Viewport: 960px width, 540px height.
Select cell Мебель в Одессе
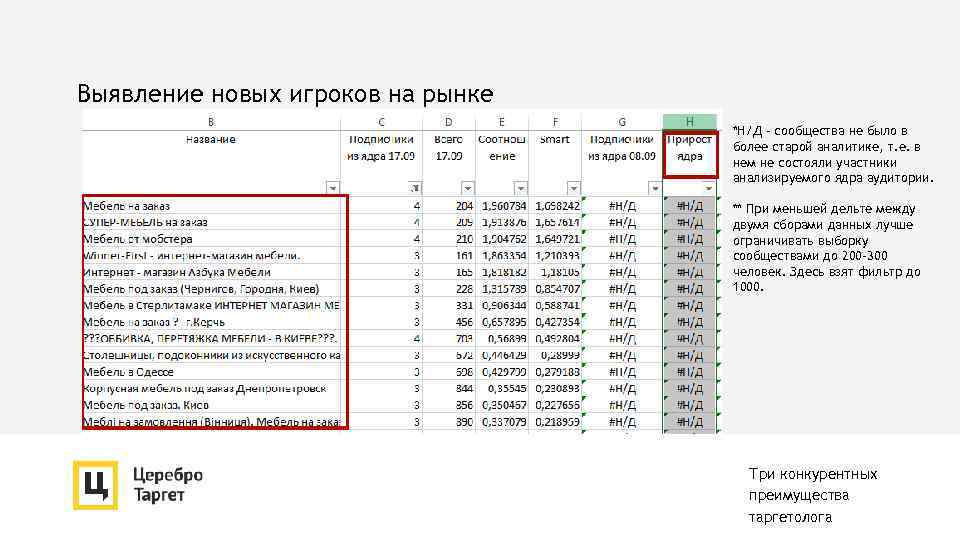pos(211,372)
